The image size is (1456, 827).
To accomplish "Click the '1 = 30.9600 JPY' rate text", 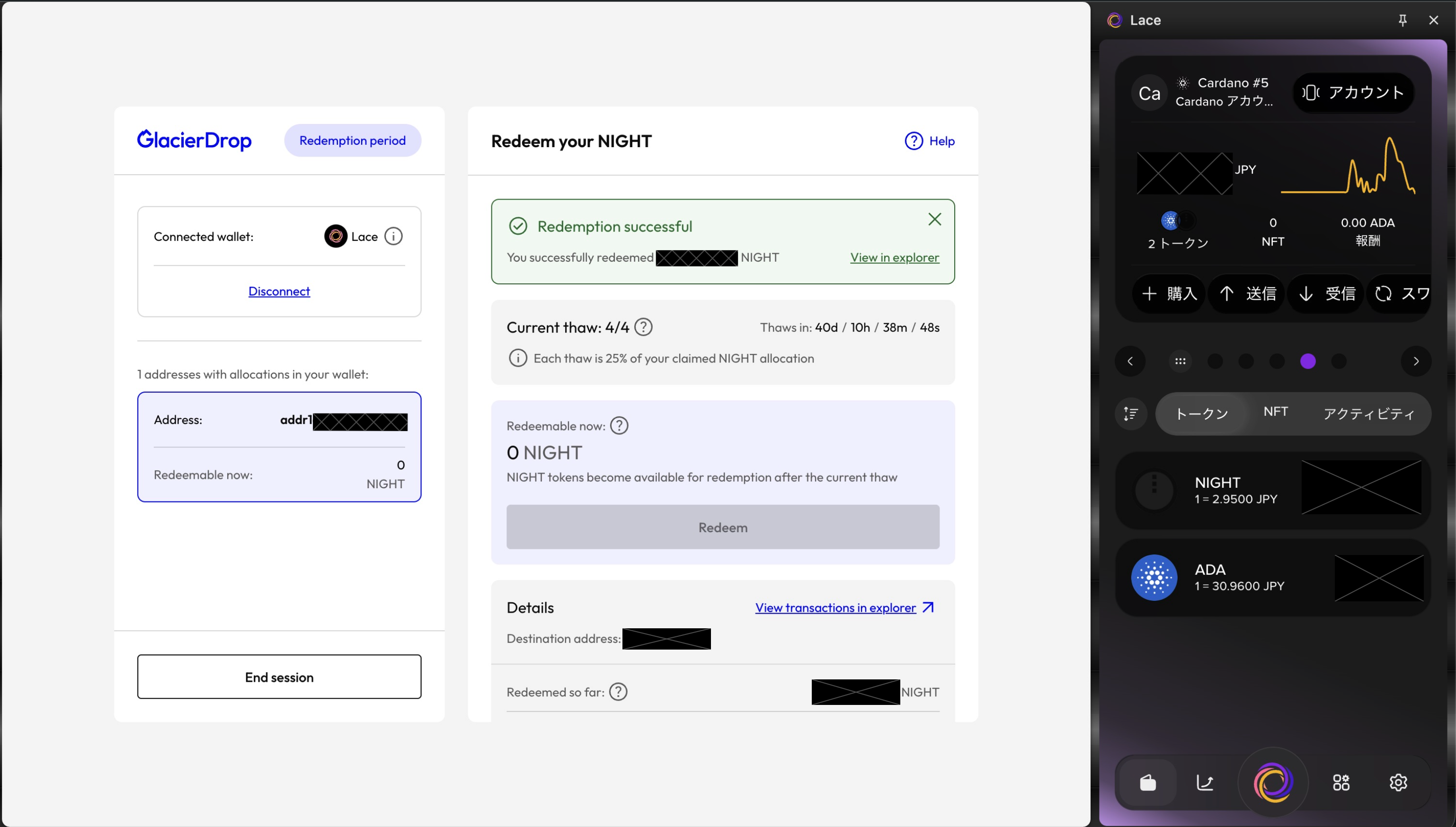I will (x=1239, y=586).
